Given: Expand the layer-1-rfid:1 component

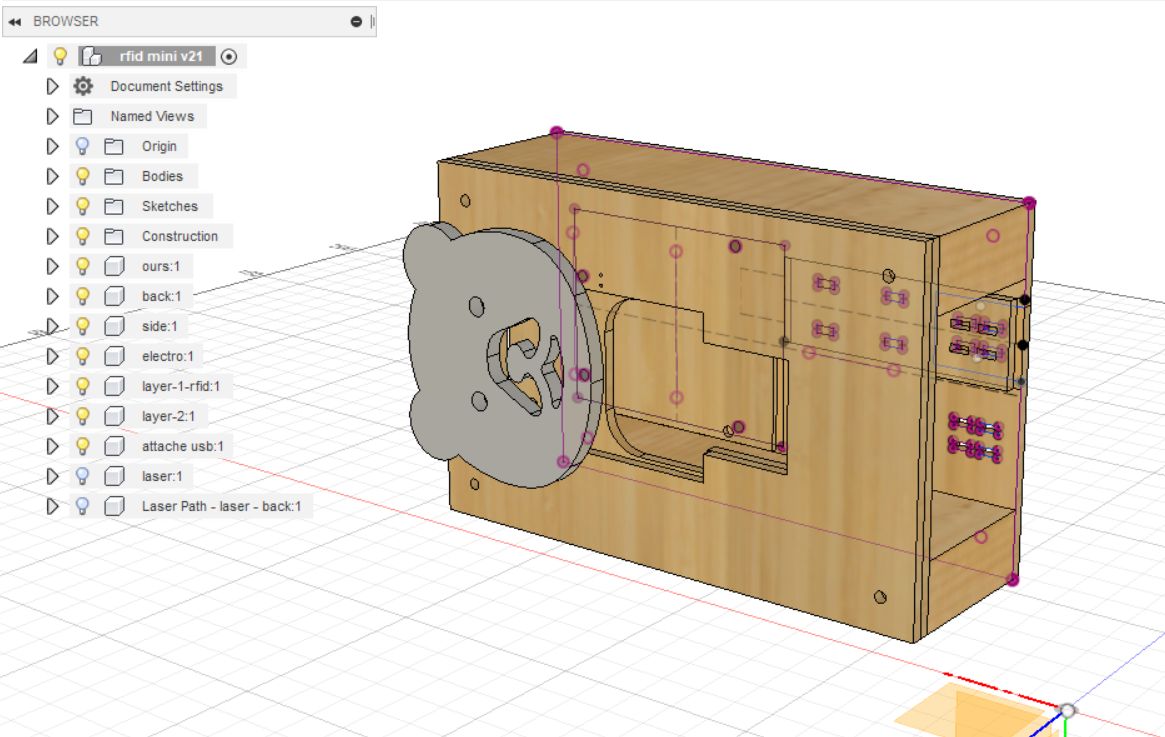Looking at the screenshot, I should pyautogui.click(x=52, y=386).
